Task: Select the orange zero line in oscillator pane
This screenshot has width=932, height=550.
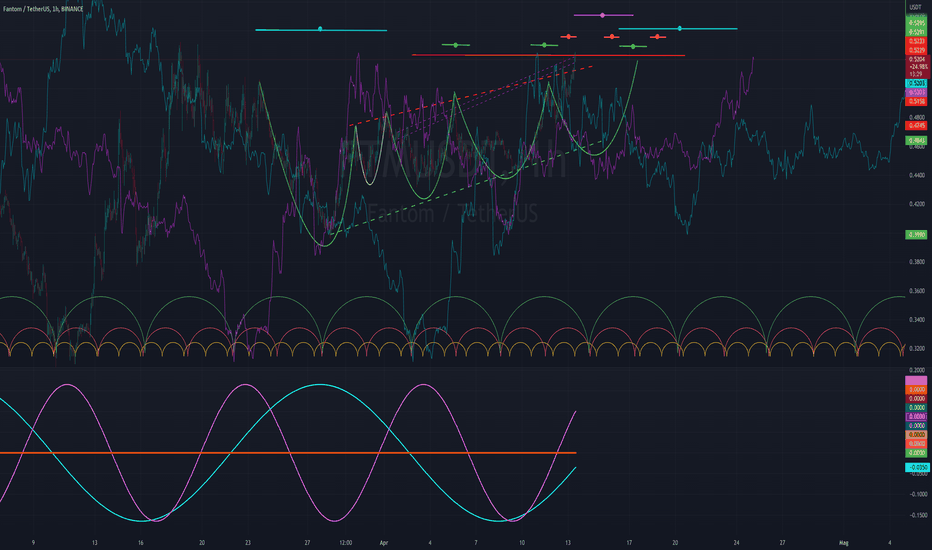Action: tap(288, 453)
